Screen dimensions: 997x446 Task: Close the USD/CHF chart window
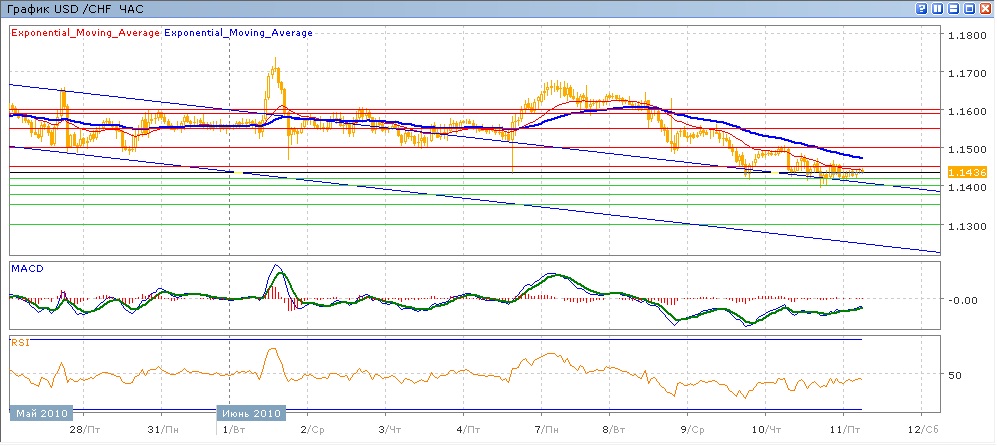(x=986, y=9)
